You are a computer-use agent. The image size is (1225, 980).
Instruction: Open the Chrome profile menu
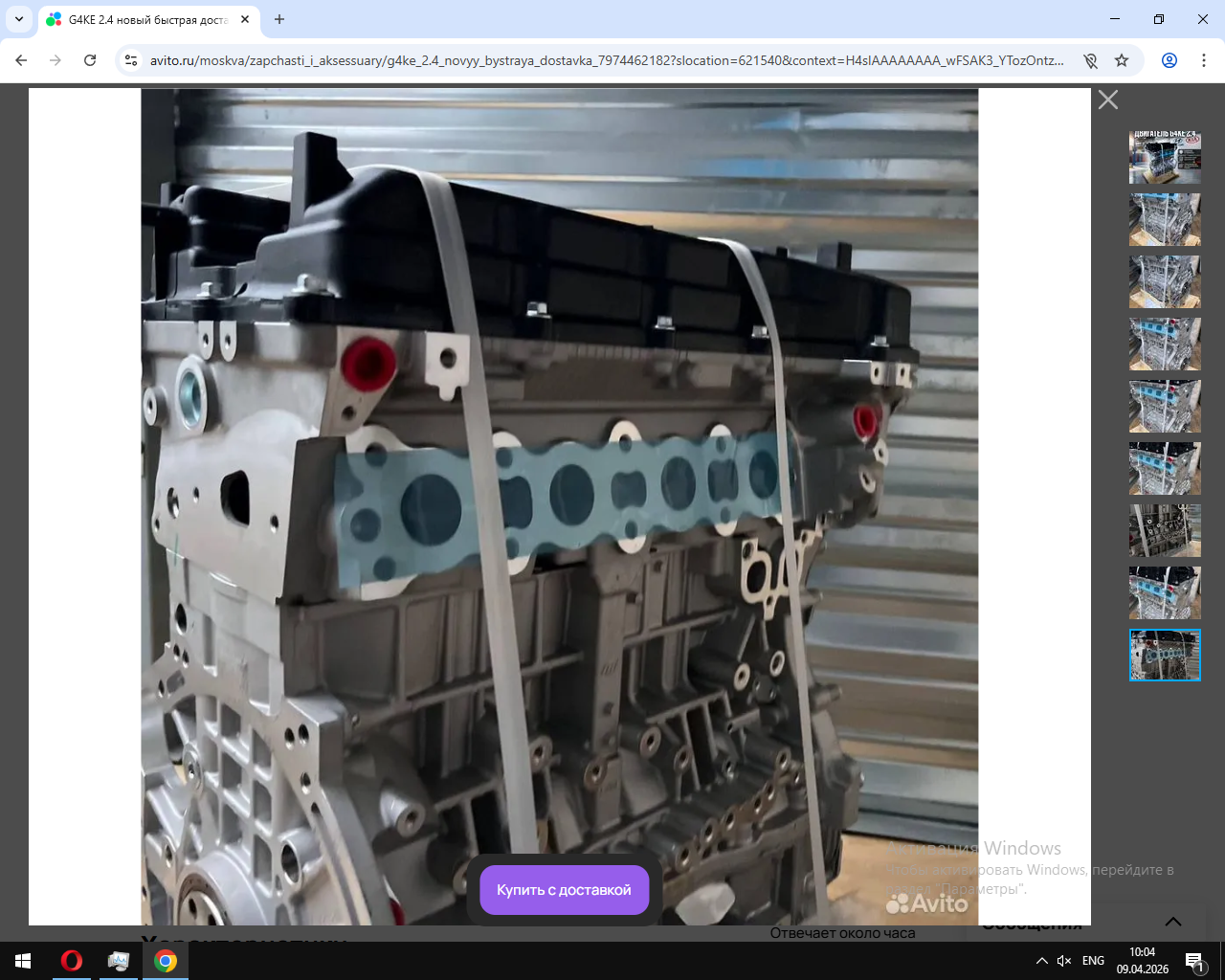tap(1169, 60)
